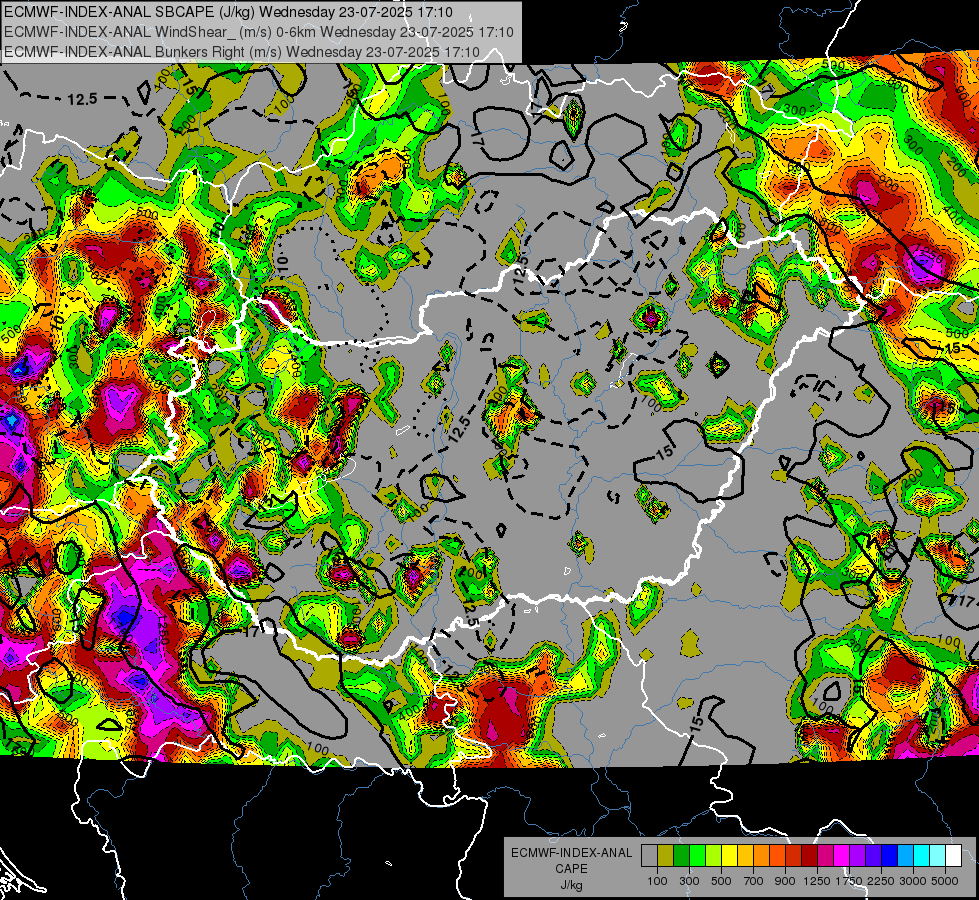Click the WindShear_ 0-6km header line

click(258, 32)
